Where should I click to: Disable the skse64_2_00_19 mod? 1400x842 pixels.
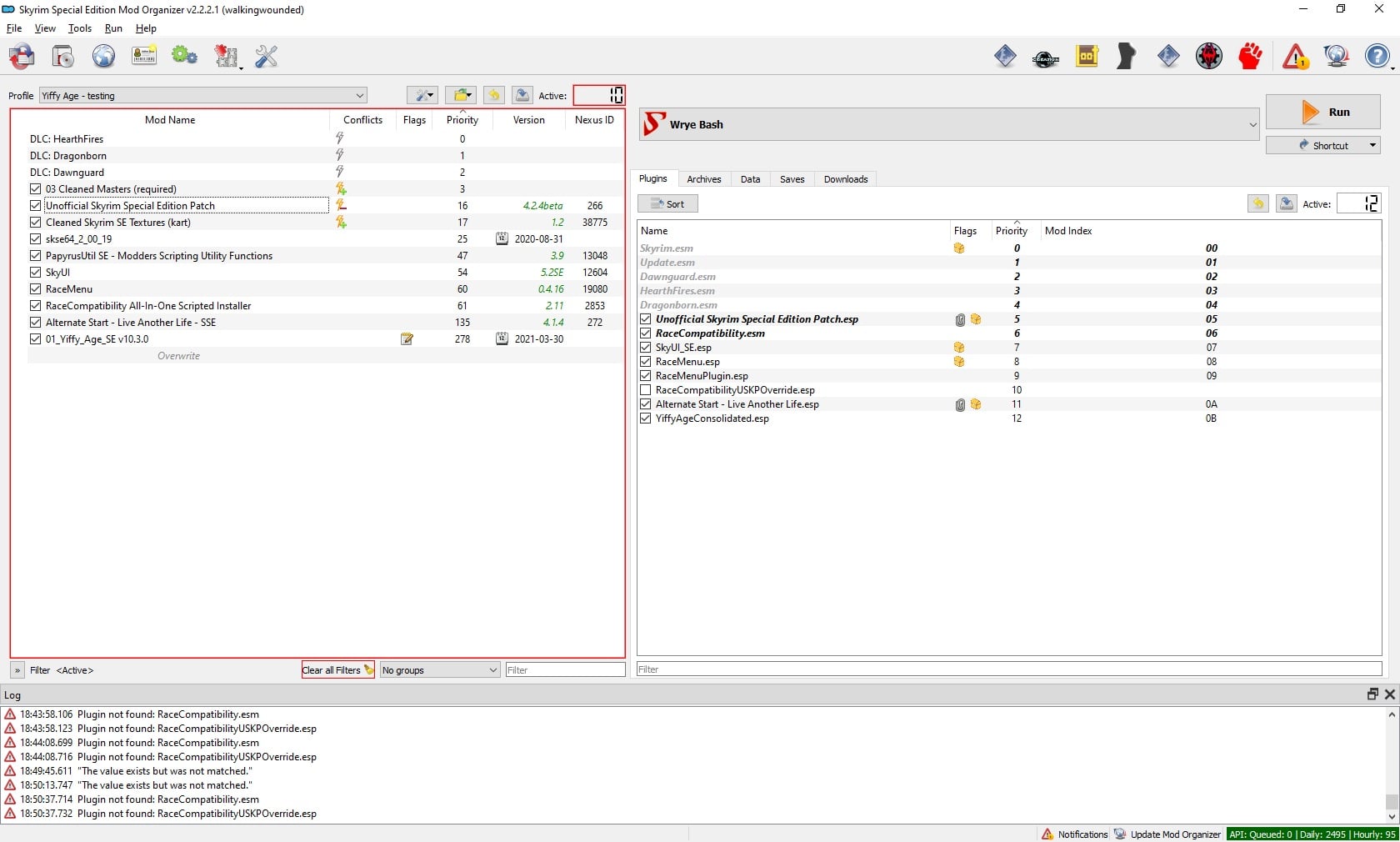pyautogui.click(x=35, y=239)
